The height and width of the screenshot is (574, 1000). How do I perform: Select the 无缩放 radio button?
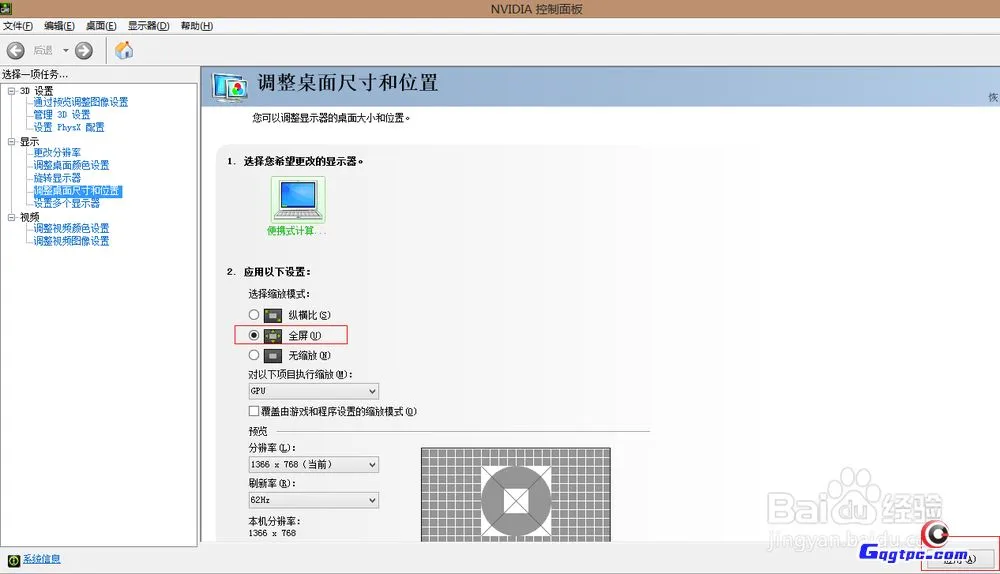[x=254, y=355]
